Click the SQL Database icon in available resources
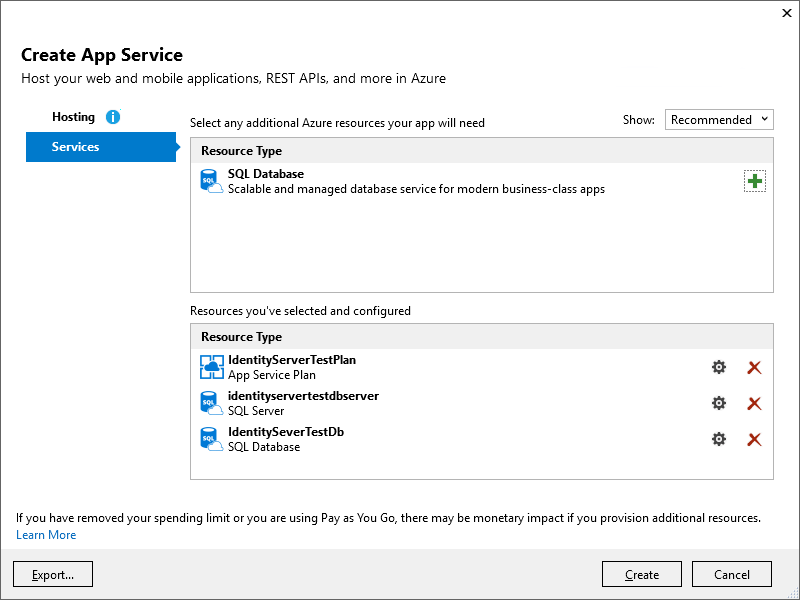Image resolution: width=800 pixels, height=600 pixels. tap(211, 181)
